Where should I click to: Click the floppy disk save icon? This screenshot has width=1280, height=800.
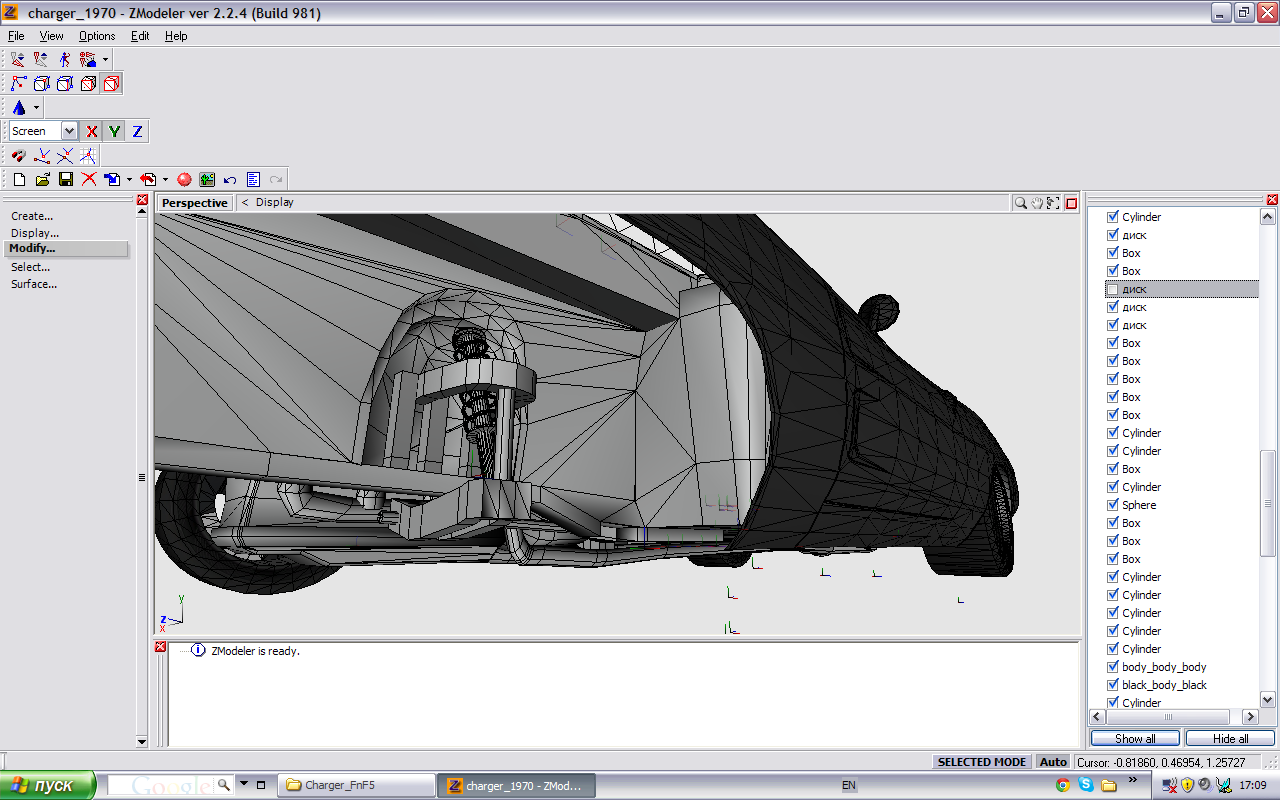tap(66, 180)
